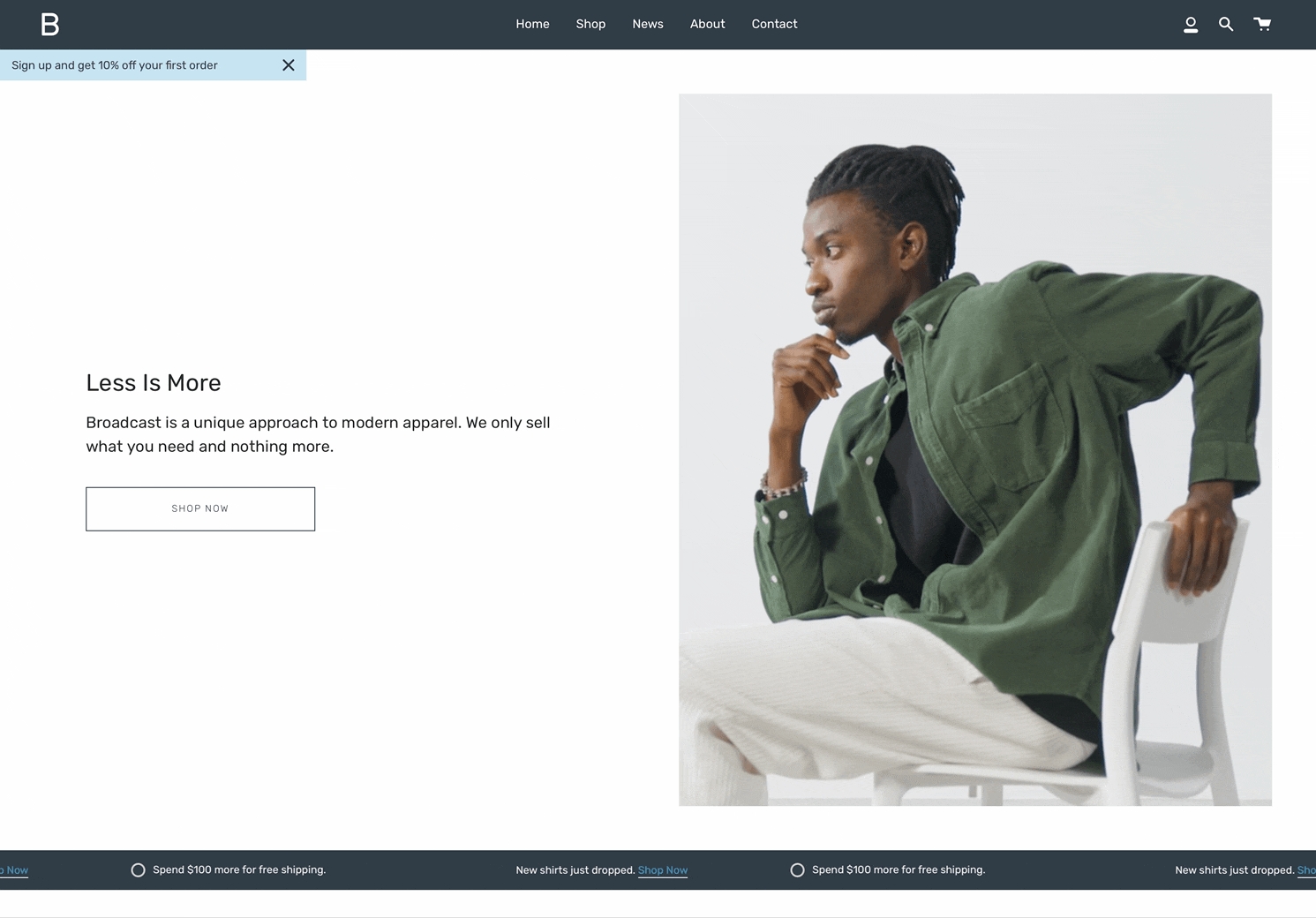Image resolution: width=1316 pixels, height=918 pixels.
Task: Go to the Home menu item
Action: tap(532, 24)
